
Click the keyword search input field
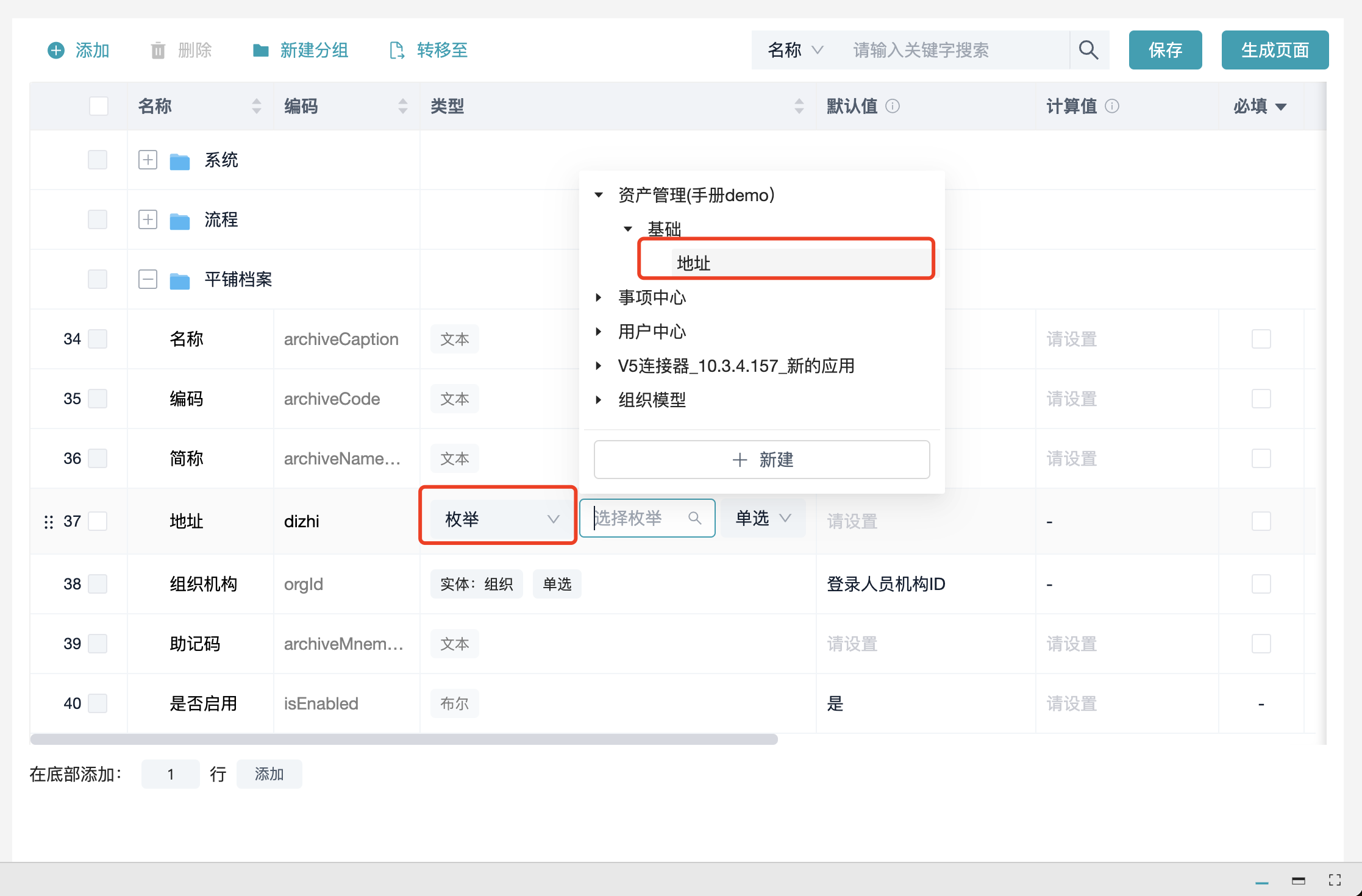point(954,50)
